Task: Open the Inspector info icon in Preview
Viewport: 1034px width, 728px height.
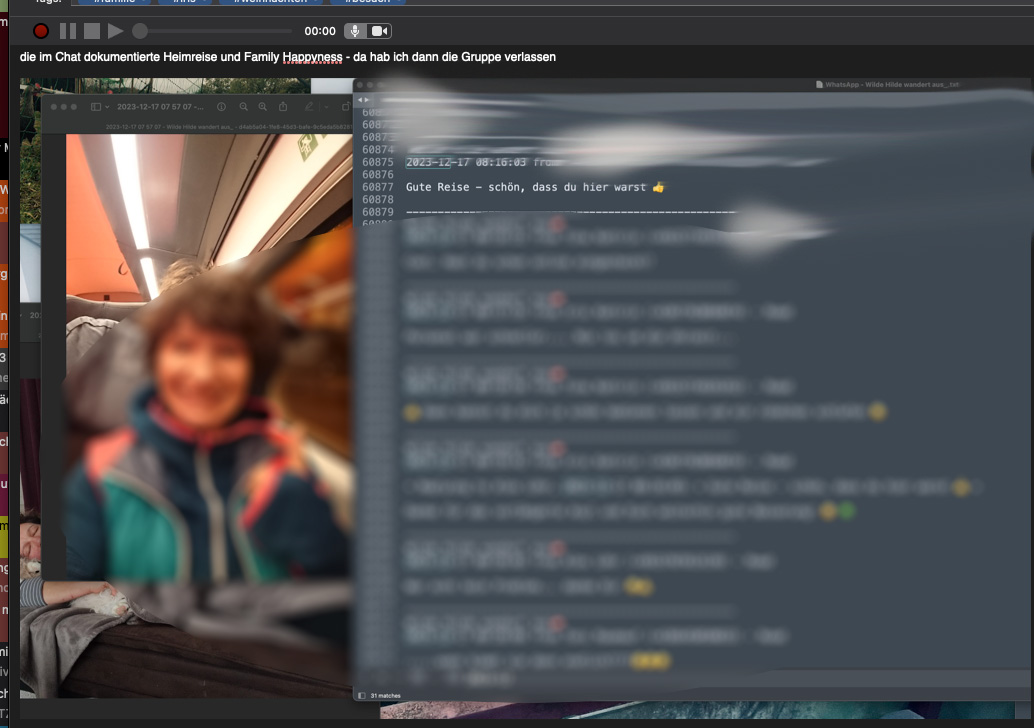Action: (222, 107)
